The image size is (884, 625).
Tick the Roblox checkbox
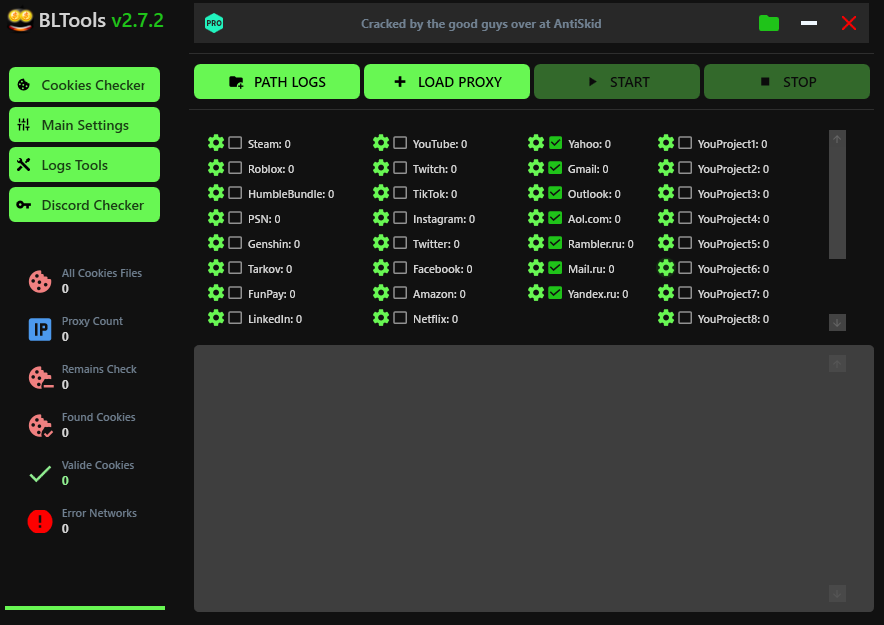(235, 168)
